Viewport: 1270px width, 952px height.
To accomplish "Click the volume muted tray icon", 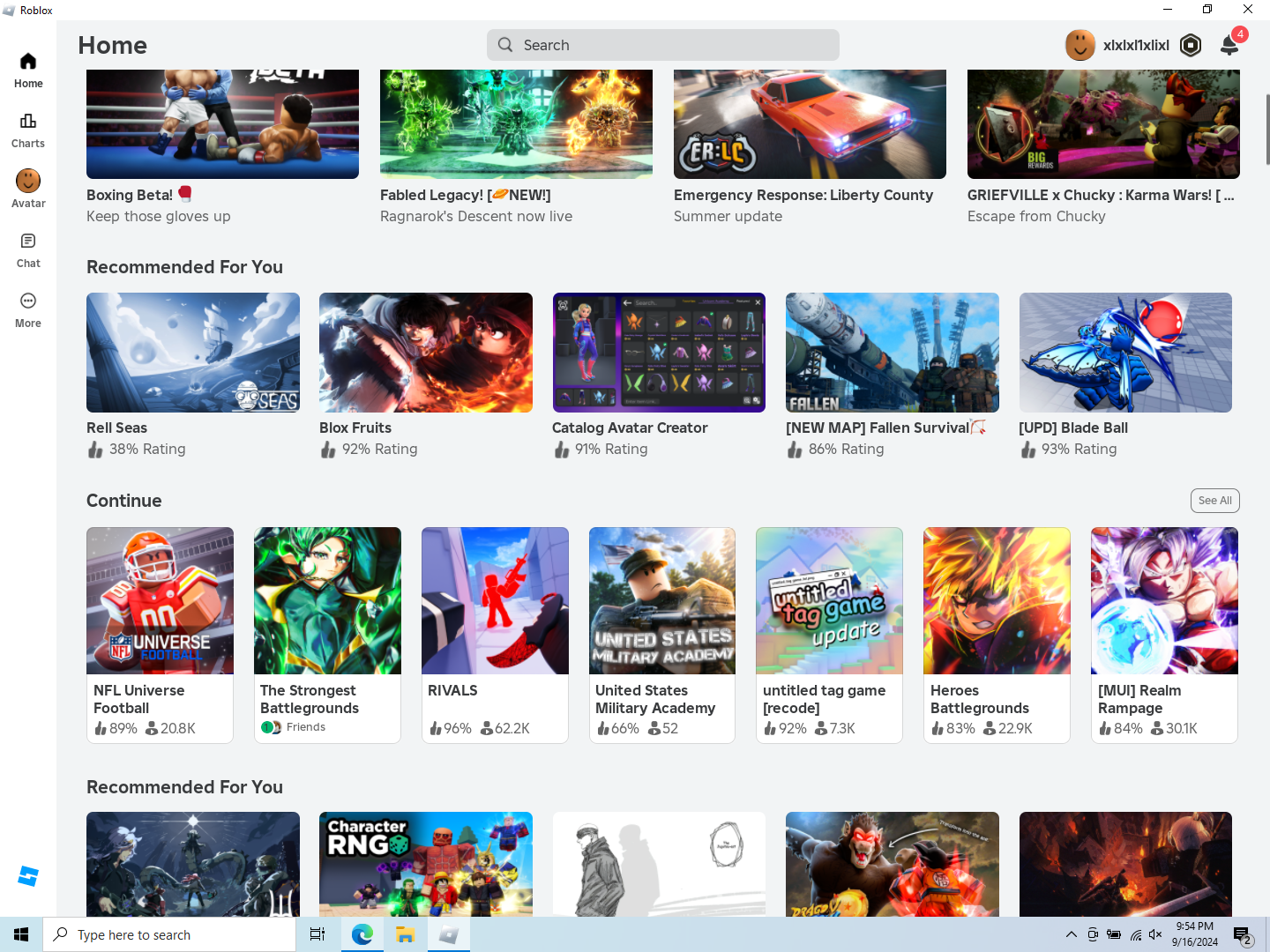I will pyautogui.click(x=1155, y=934).
